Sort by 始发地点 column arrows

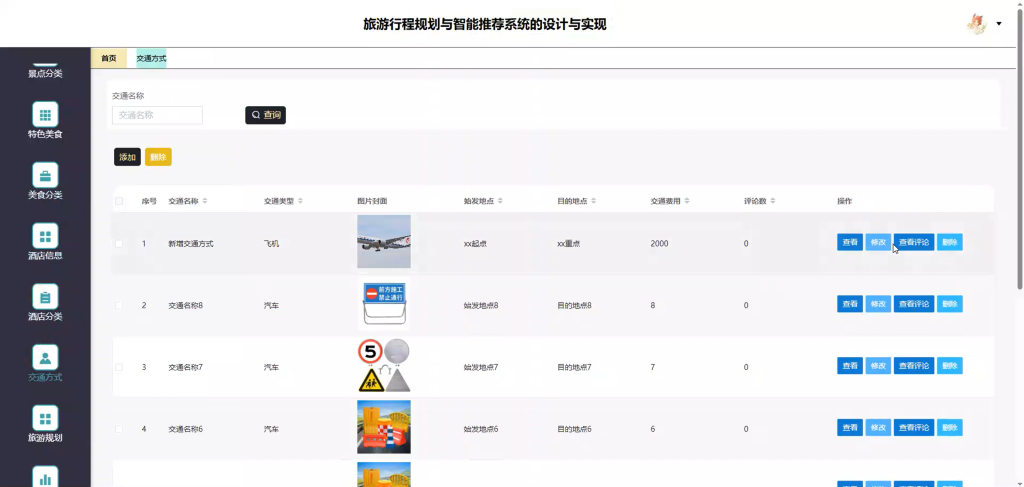[500, 201]
